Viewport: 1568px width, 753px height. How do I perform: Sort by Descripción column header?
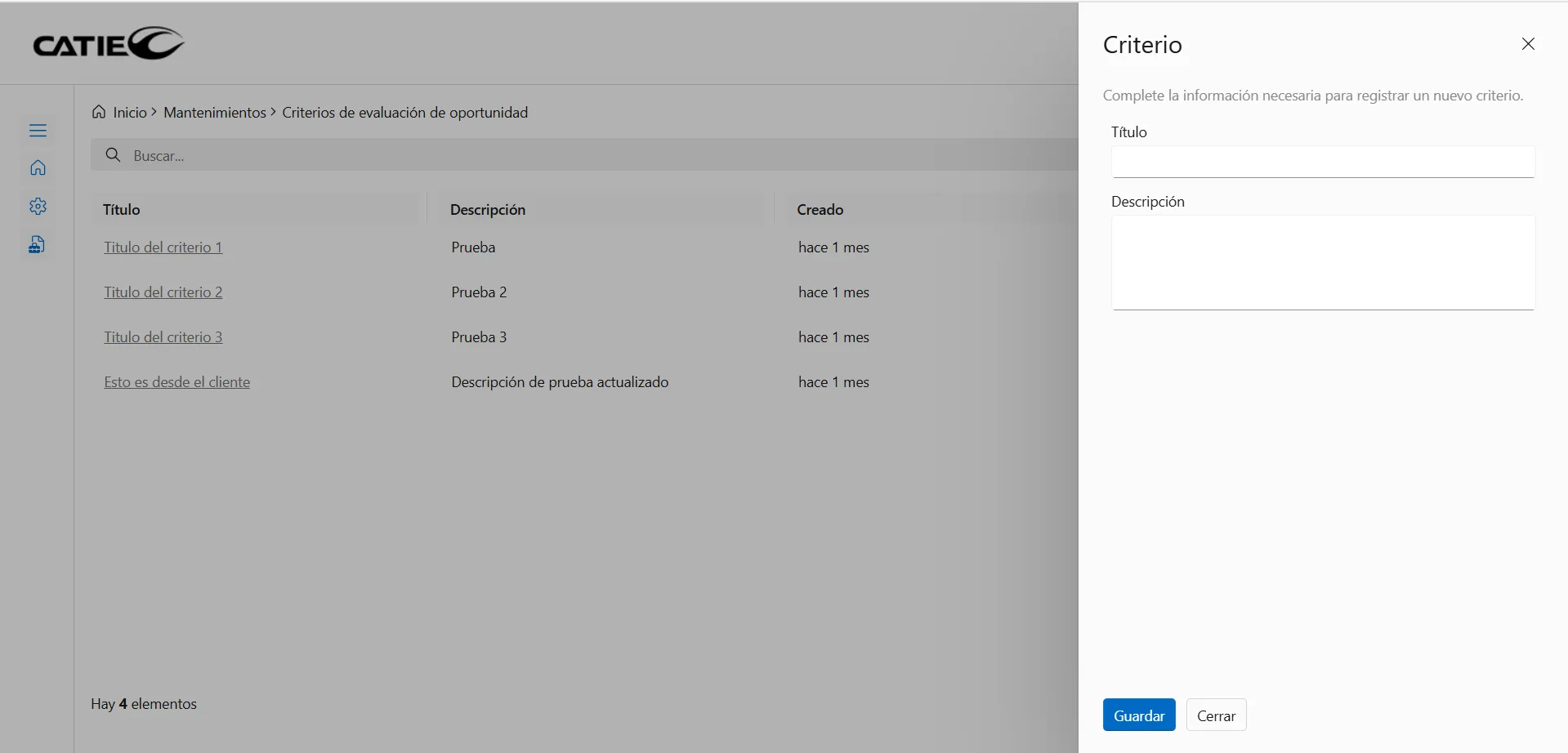coord(488,210)
